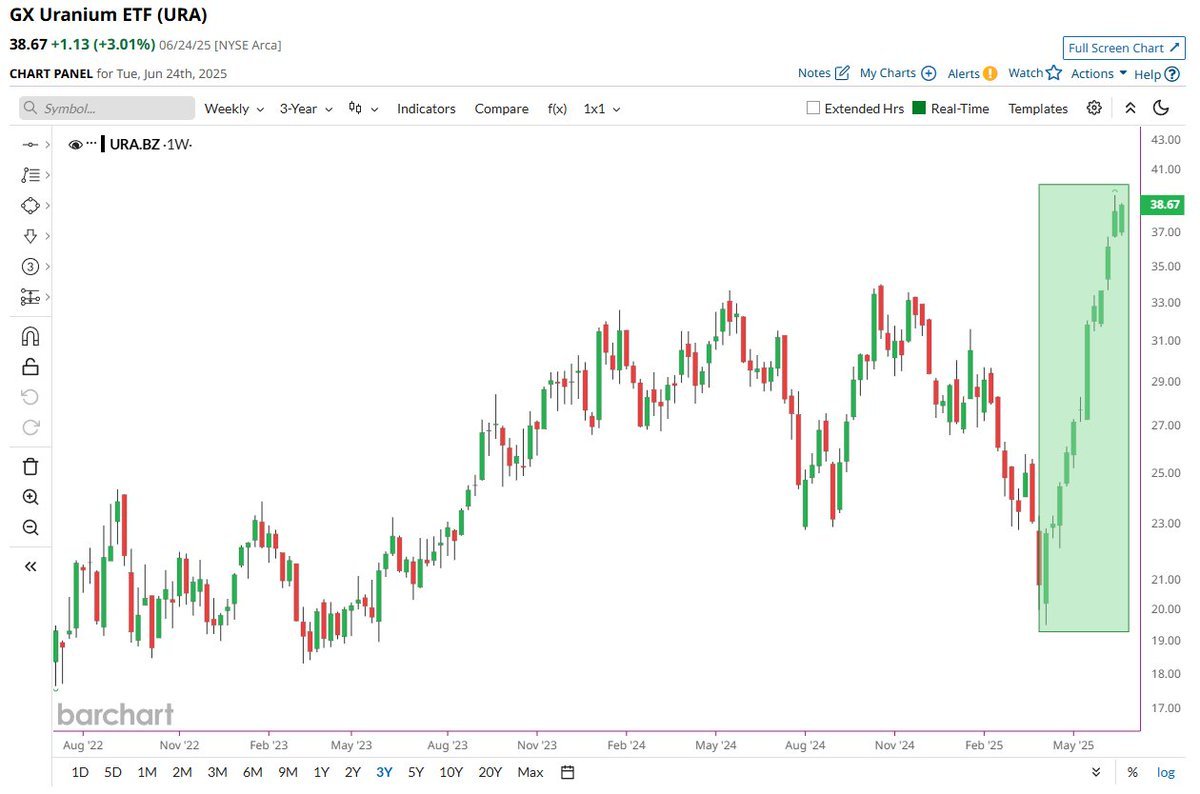Open the Notes editor icon
Screen dimensions: 1200x794
[842, 73]
